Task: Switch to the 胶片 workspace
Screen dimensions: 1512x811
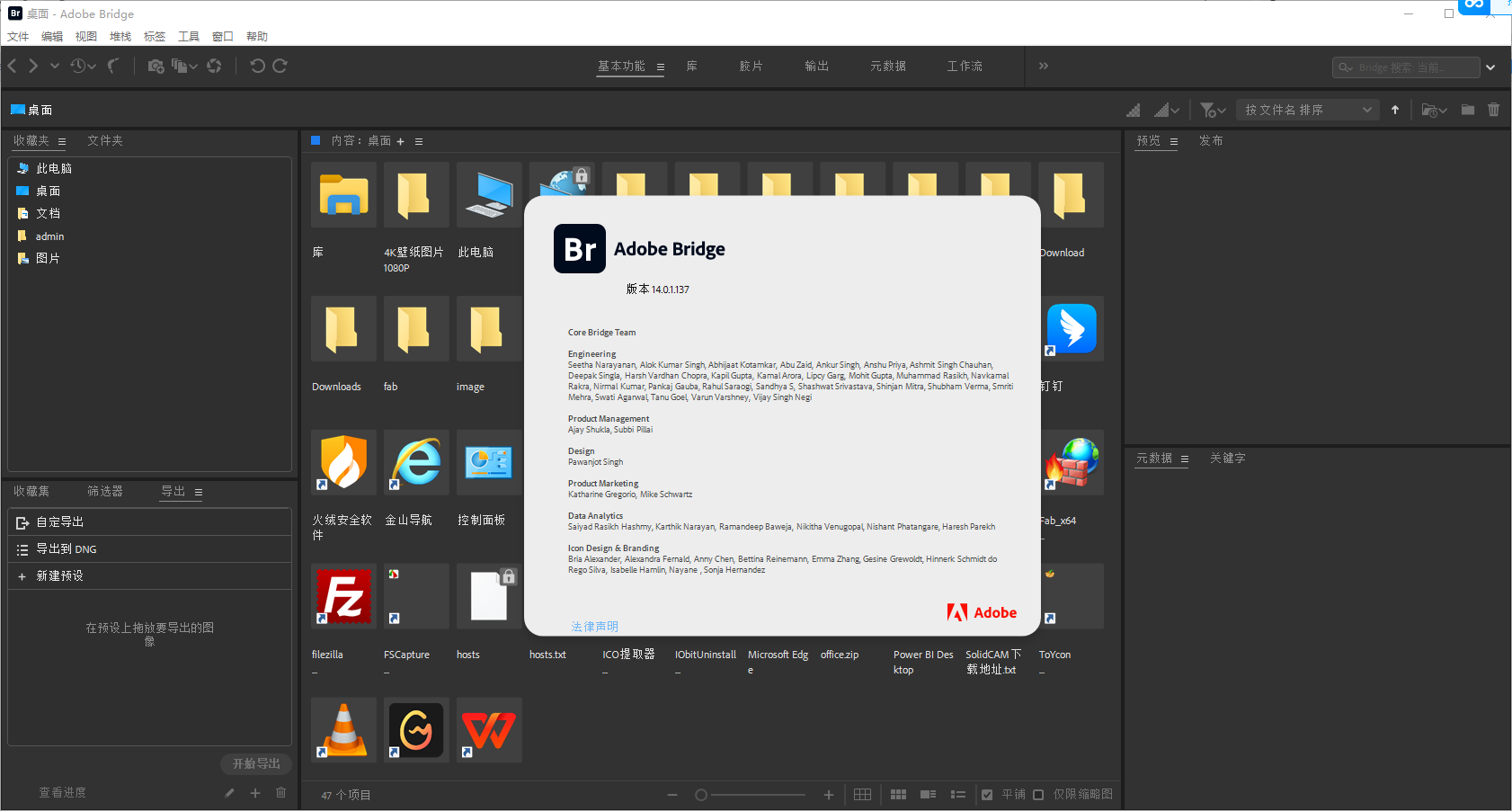Action: pos(751,67)
